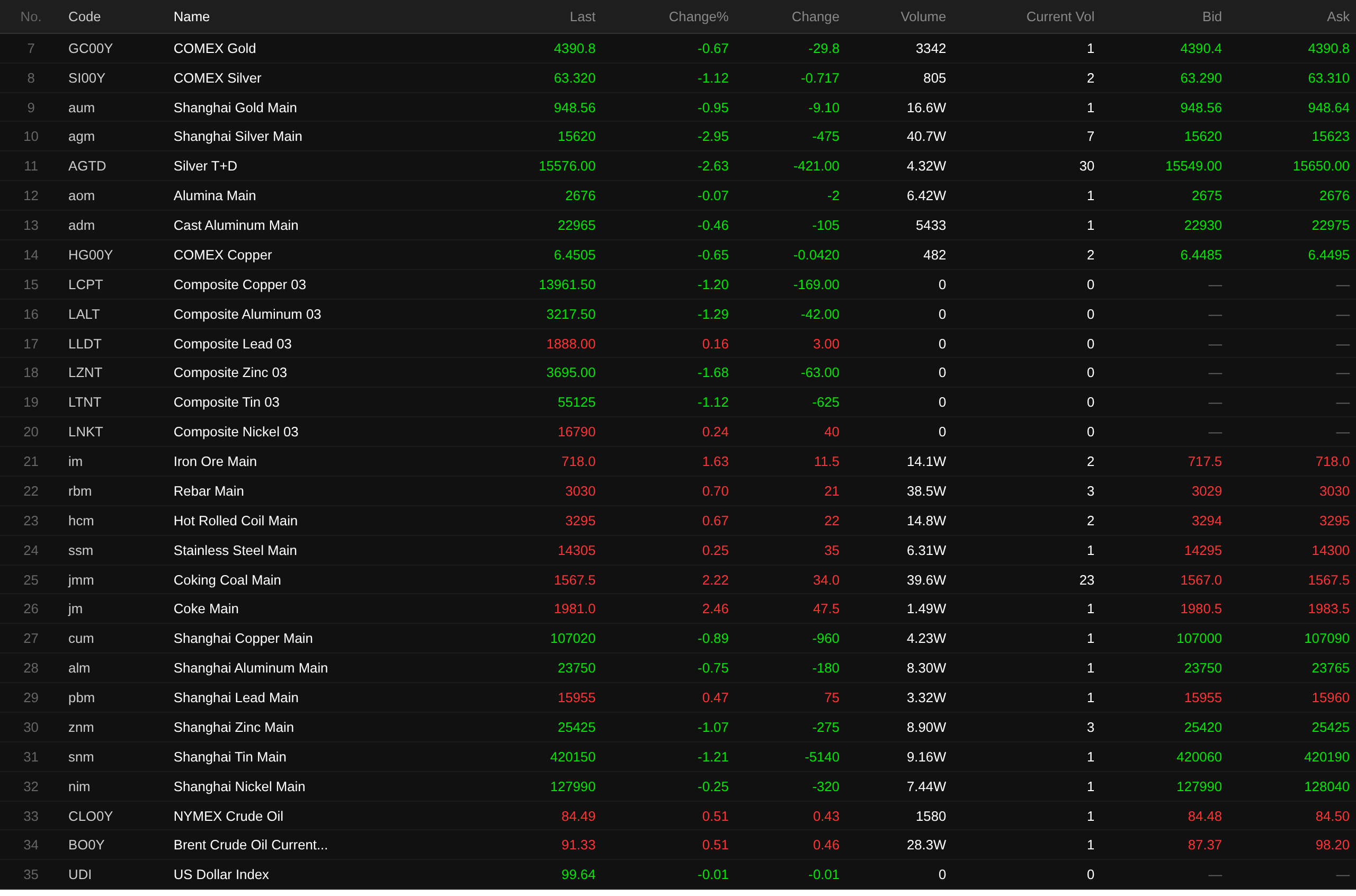The image size is (1356, 896).
Task: Select Shanghai Nickel Main row
Action: [x=677, y=788]
